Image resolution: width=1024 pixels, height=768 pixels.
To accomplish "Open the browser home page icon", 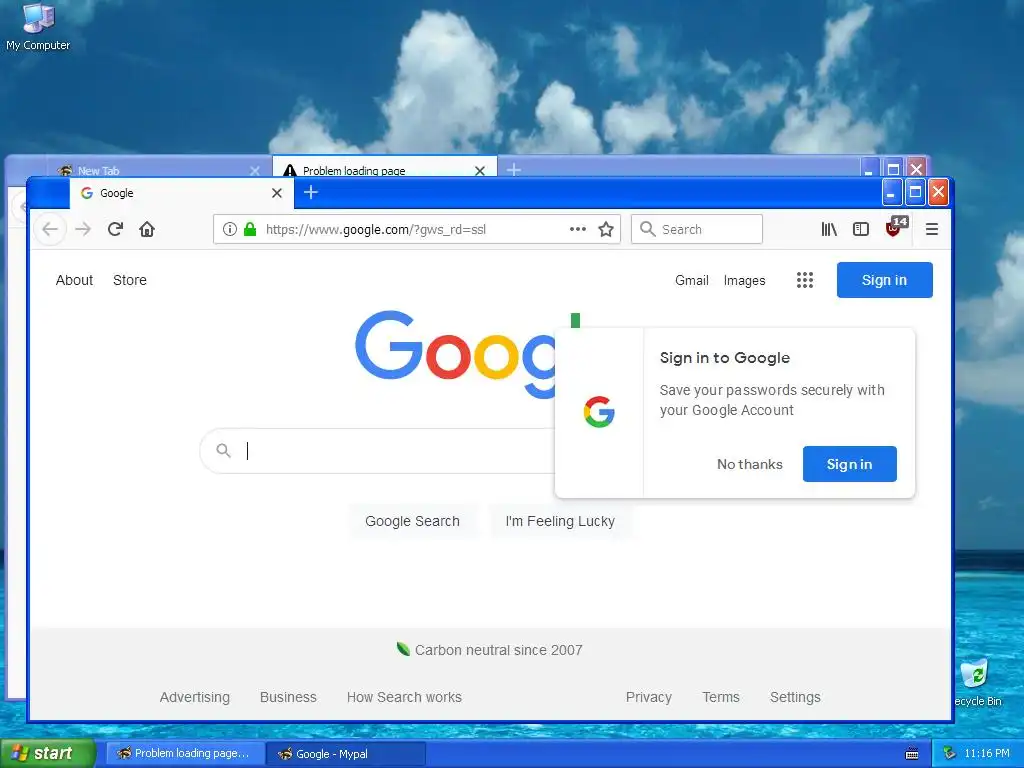I will click(x=147, y=229).
